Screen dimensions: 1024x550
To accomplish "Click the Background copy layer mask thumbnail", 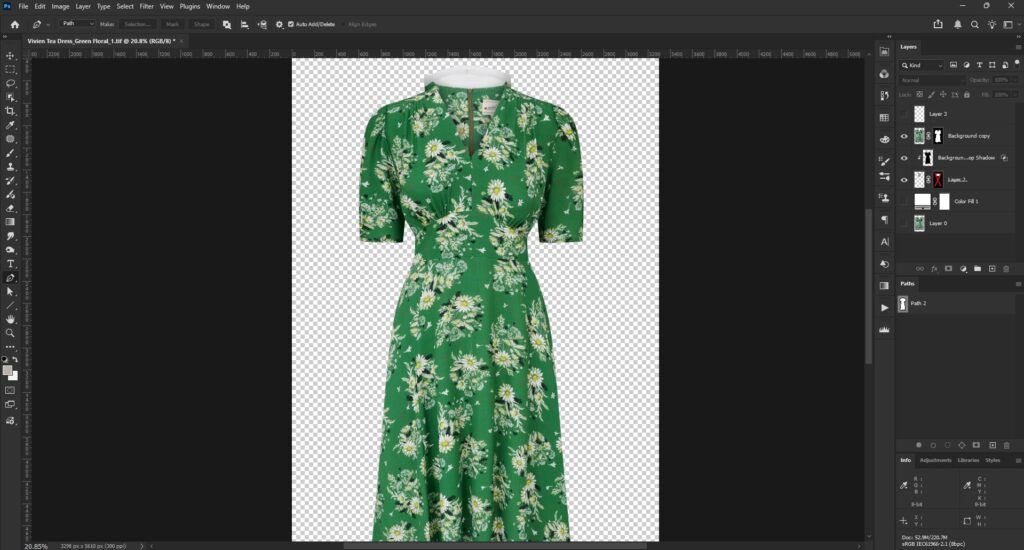I will 938,136.
